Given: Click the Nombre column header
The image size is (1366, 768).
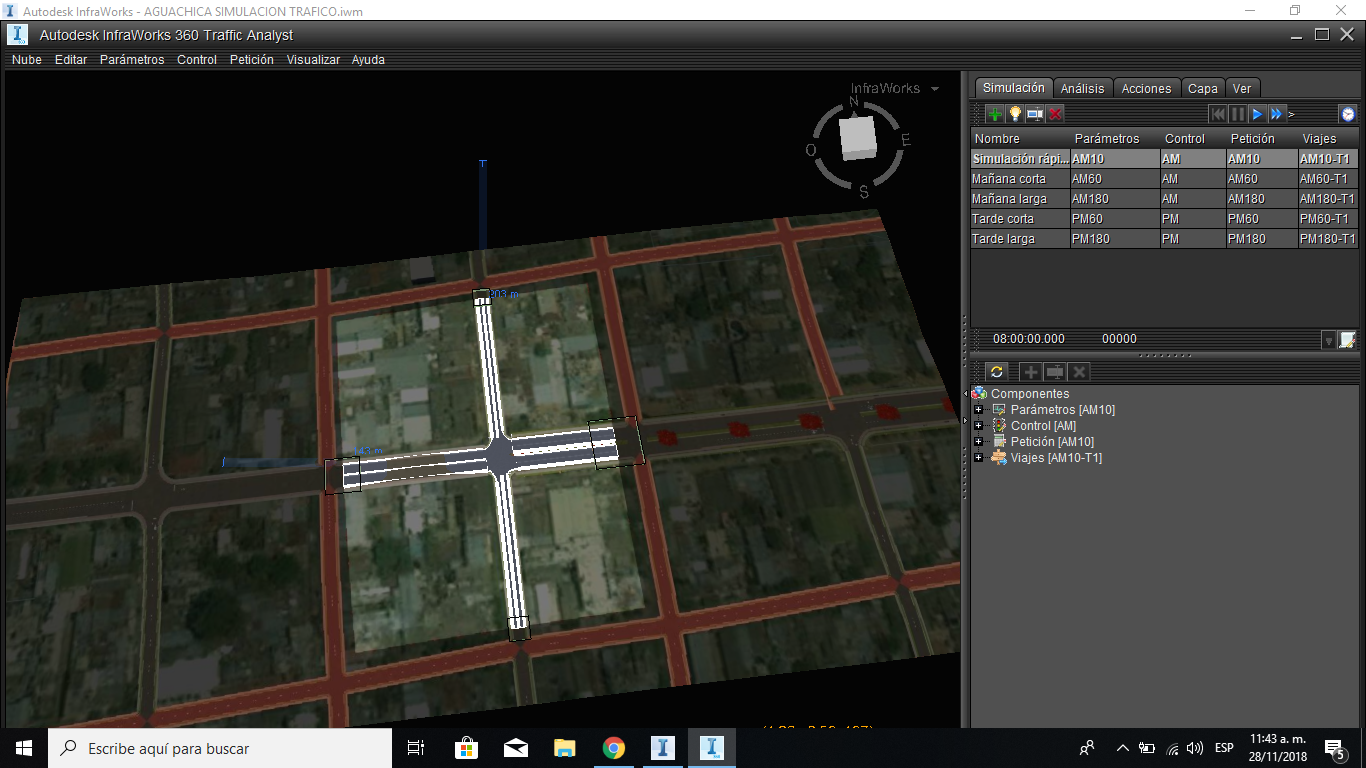Looking at the screenshot, I should coord(1020,139).
